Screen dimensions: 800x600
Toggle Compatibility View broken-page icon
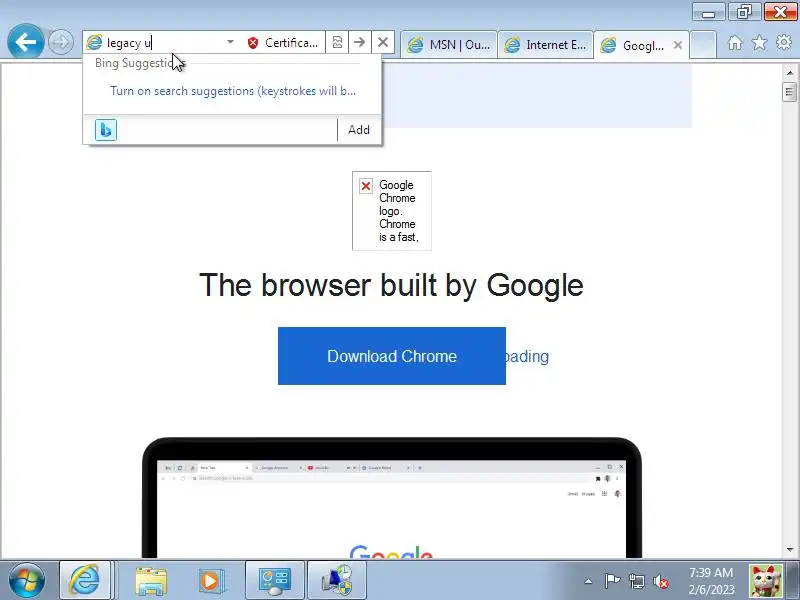tap(337, 42)
